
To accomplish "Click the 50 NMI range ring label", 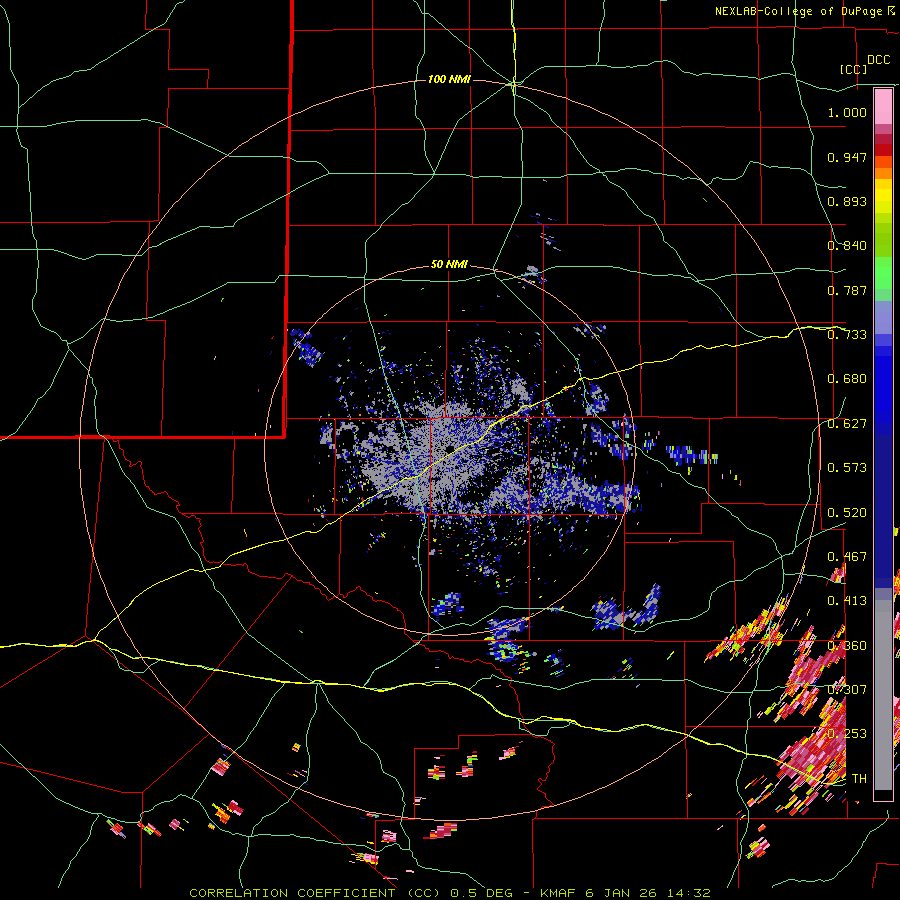I will click(449, 265).
